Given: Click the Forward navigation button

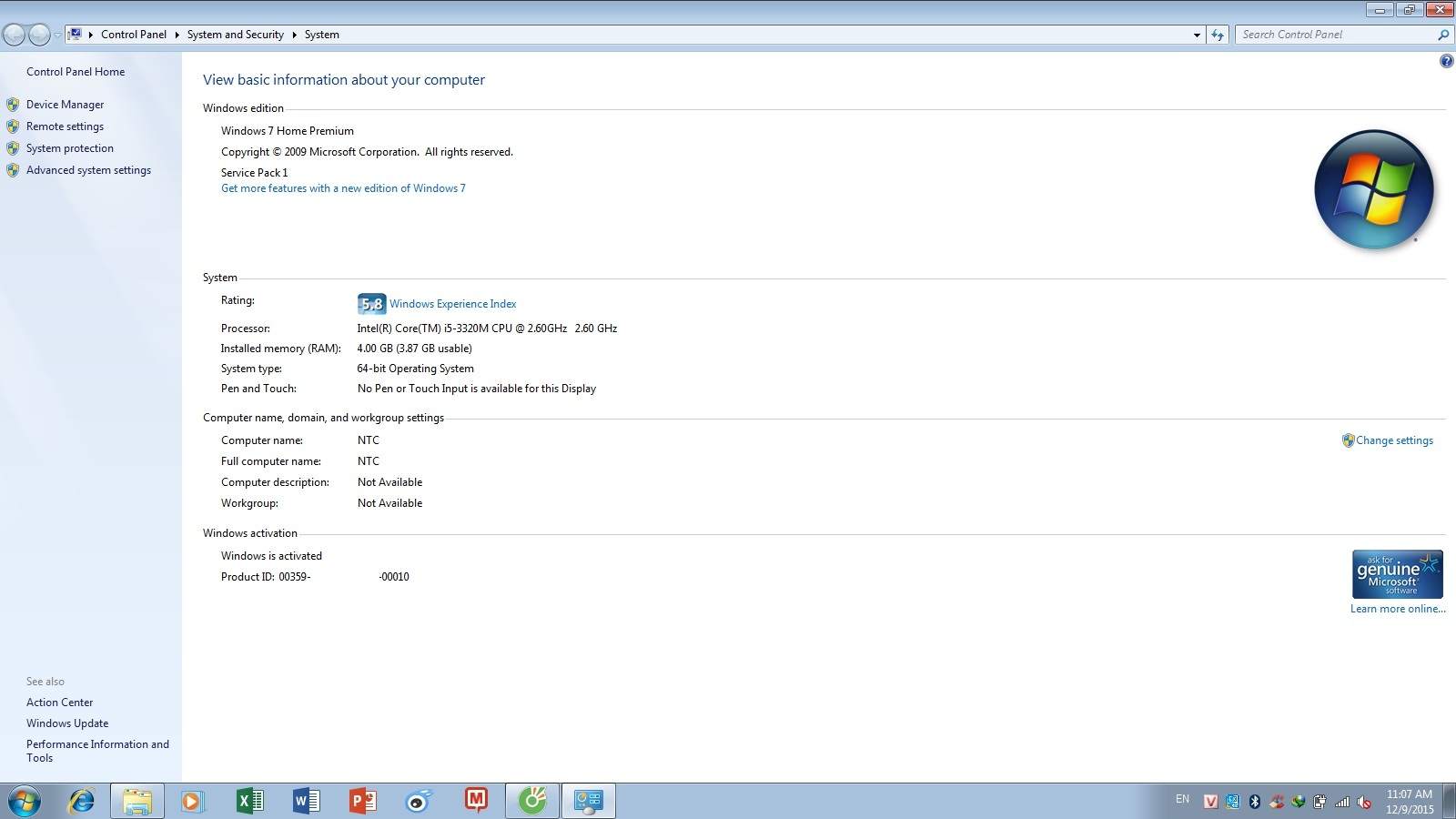Looking at the screenshot, I should pyautogui.click(x=39, y=35).
